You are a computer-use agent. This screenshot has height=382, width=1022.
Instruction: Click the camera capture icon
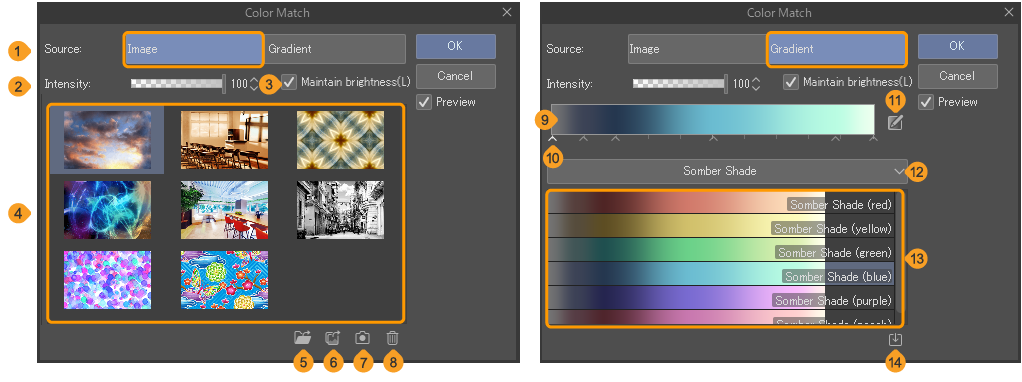pos(362,338)
